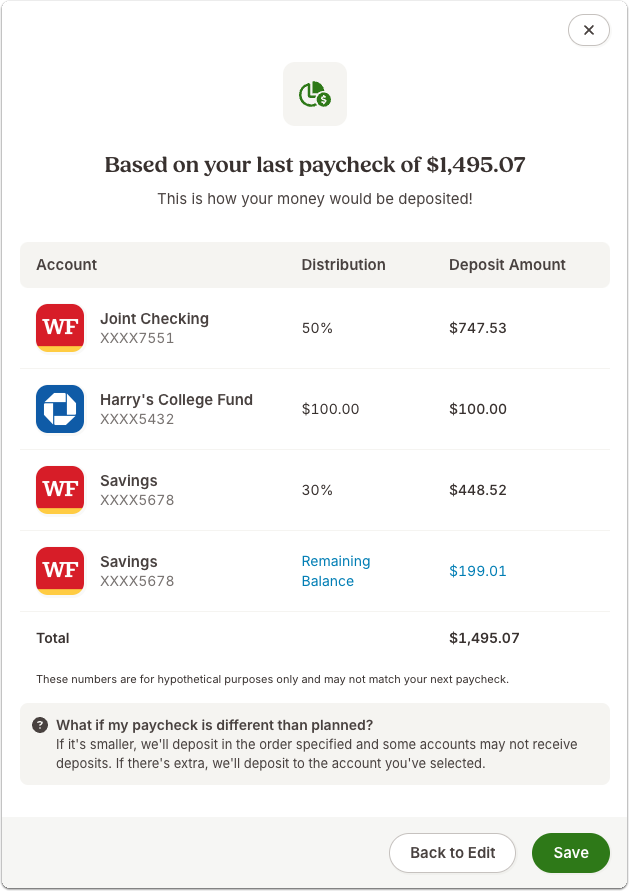Click Wells Fargo logo for 30% Savings

(x=60, y=490)
